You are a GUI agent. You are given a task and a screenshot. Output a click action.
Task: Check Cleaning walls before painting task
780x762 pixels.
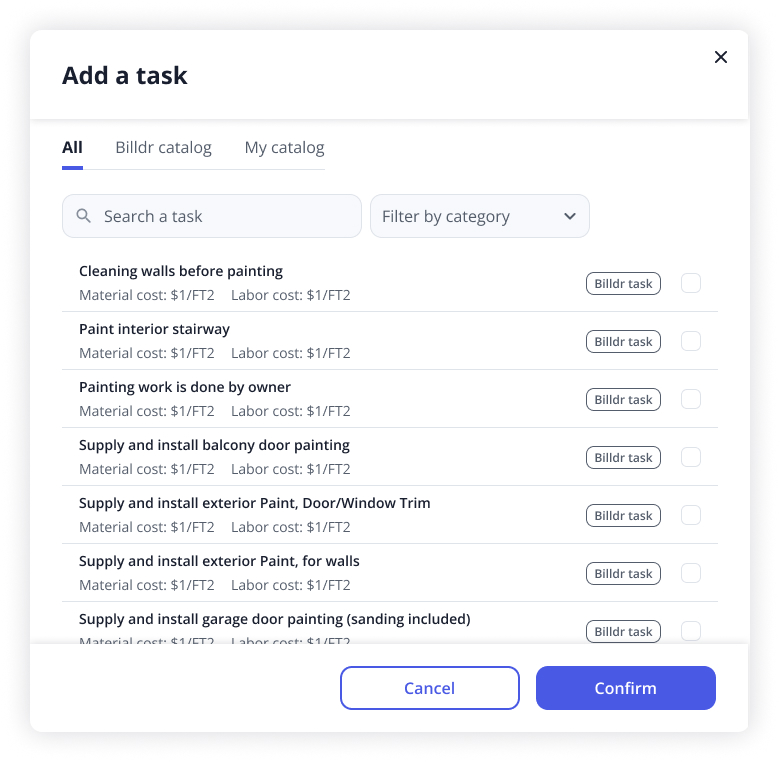click(x=691, y=283)
